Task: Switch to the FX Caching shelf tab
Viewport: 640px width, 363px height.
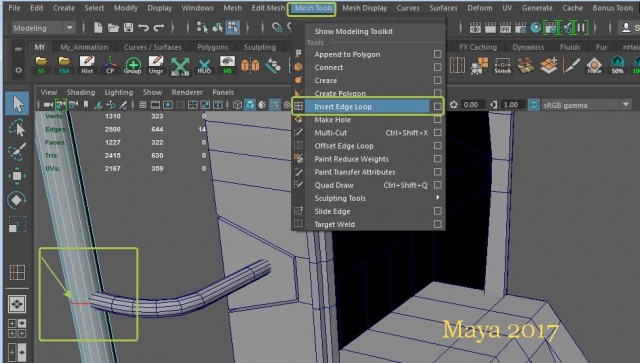Action: [478, 47]
